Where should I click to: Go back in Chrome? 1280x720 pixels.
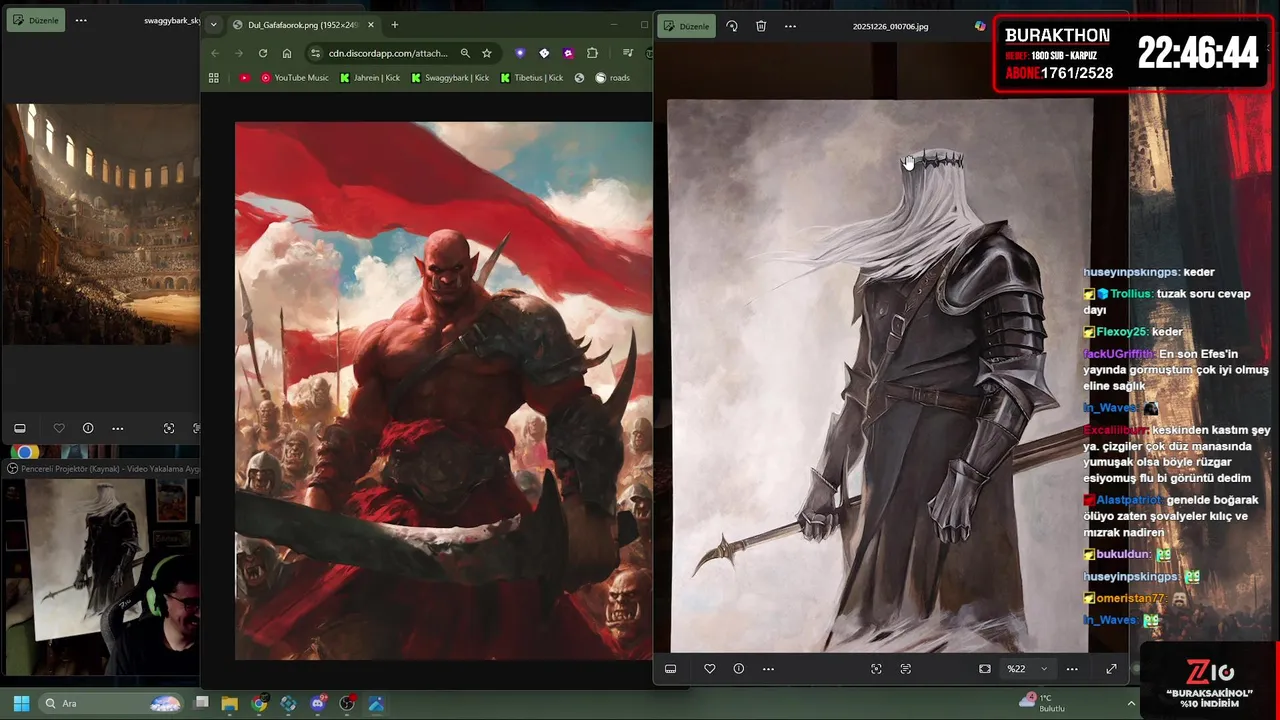click(215, 53)
